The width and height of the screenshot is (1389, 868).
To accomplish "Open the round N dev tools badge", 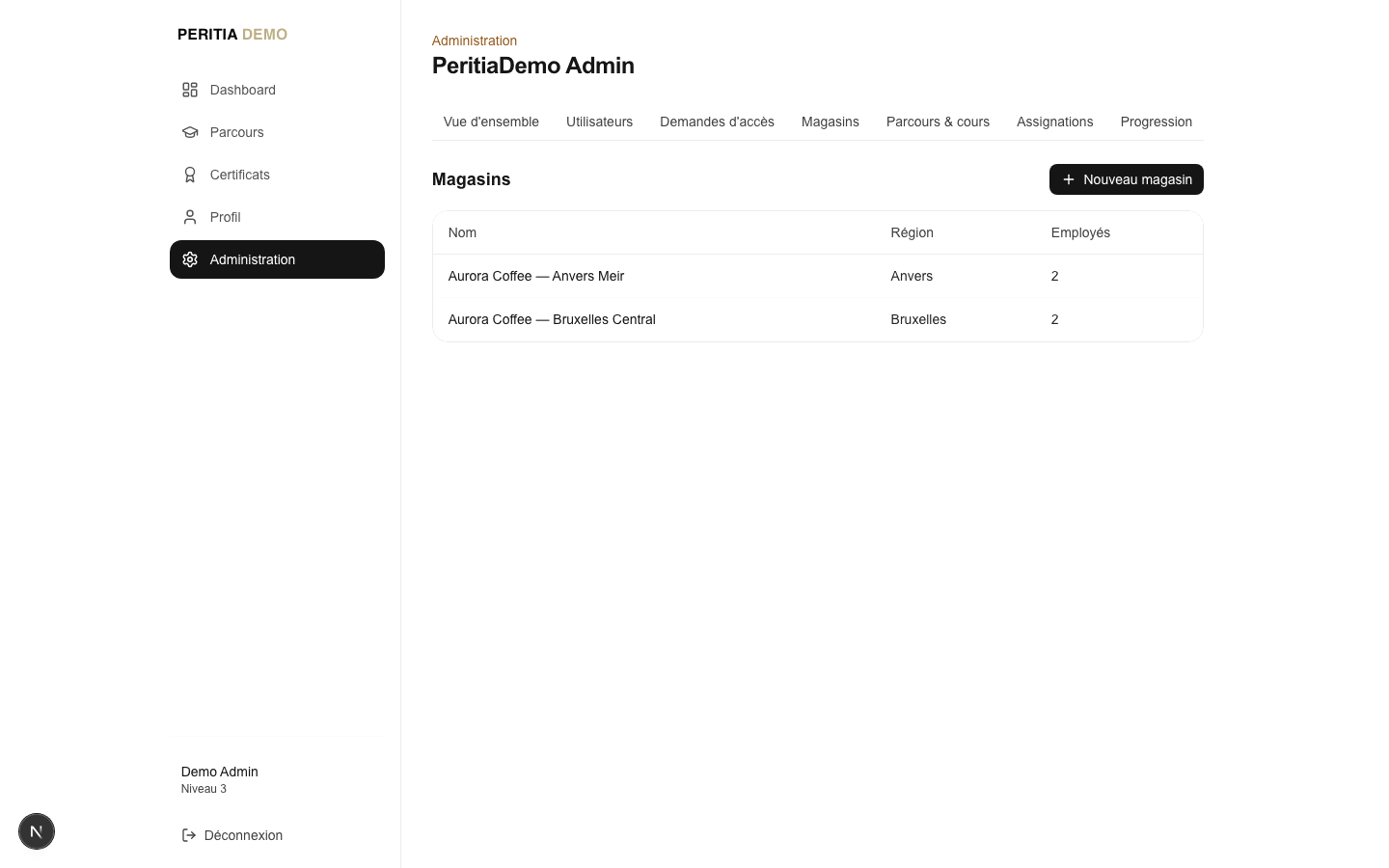I will coord(37,831).
